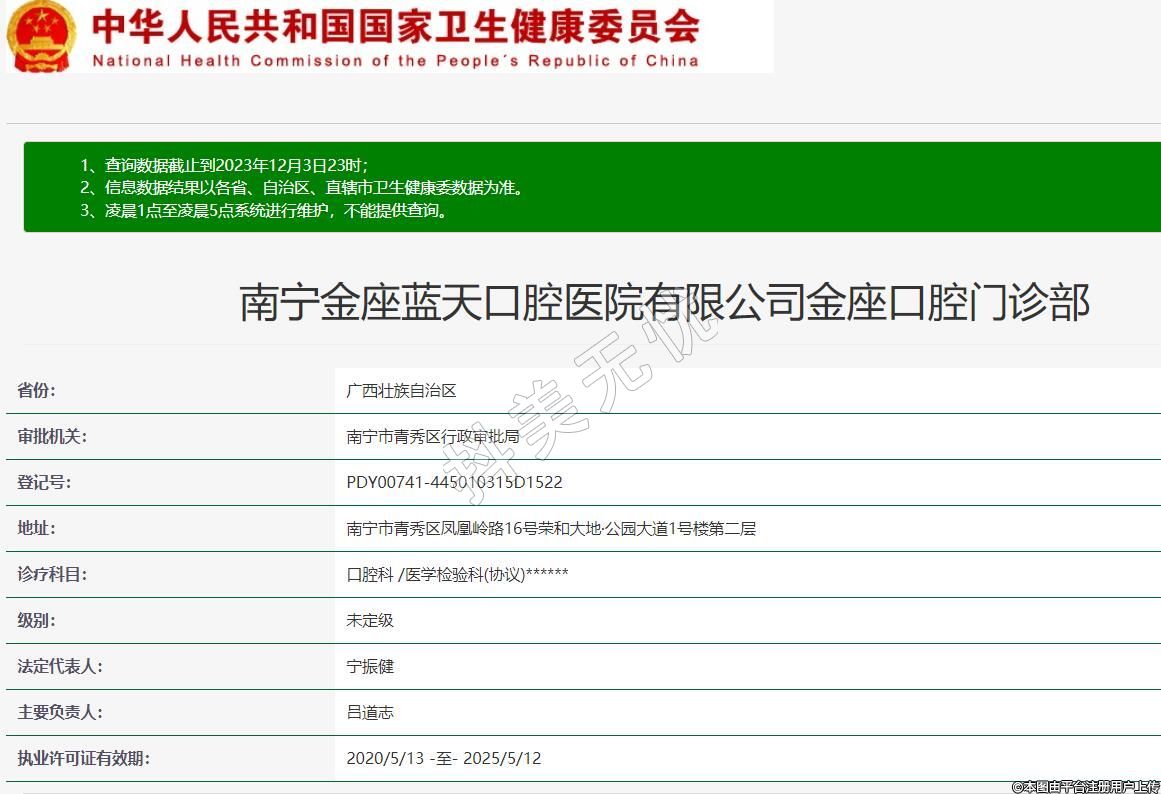The height and width of the screenshot is (794, 1161).
Task: Click the address value on 凤凰岭路16号
Action: tap(551, 529)
